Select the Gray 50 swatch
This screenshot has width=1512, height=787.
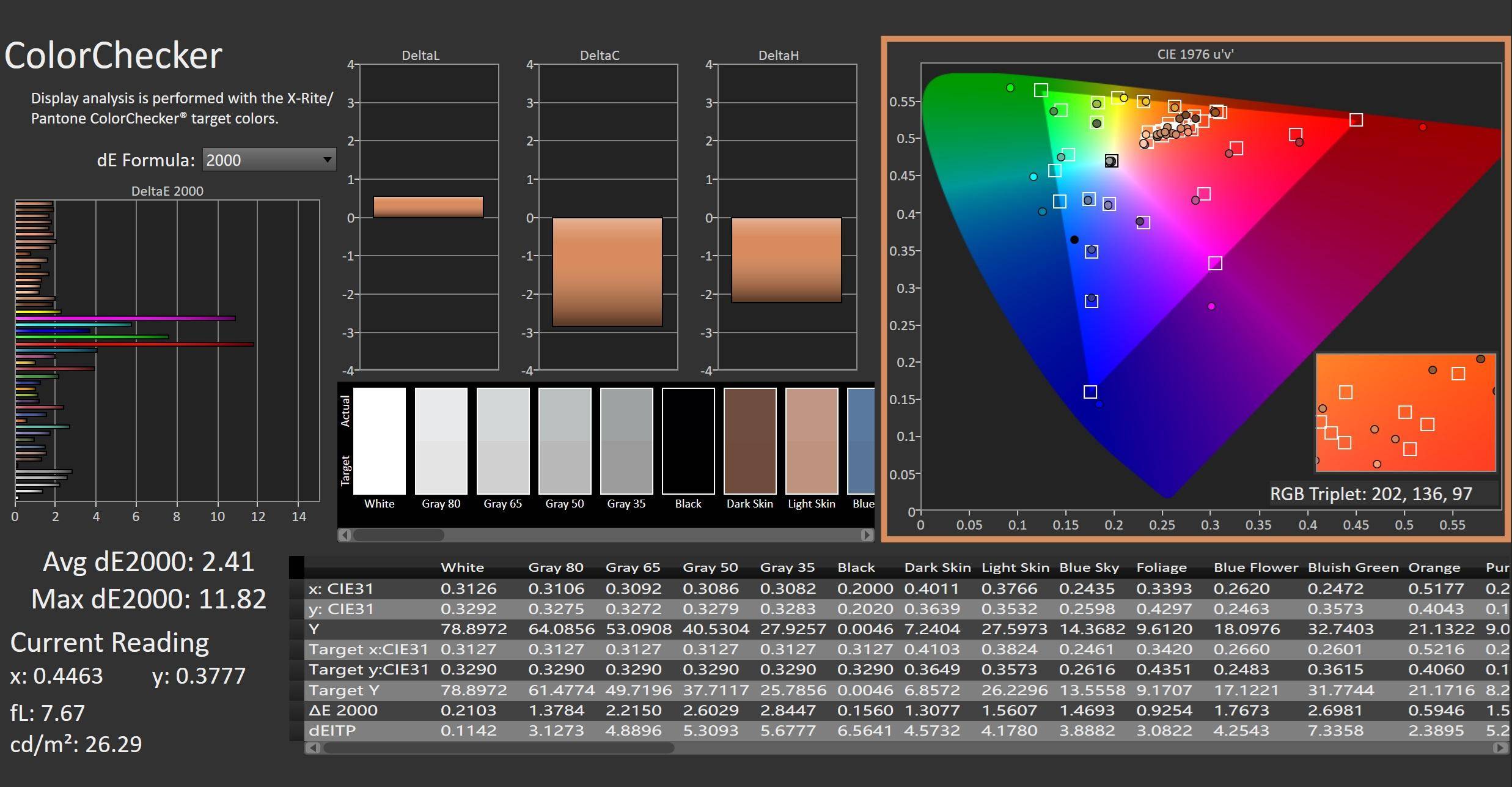(x=564, y=440)
